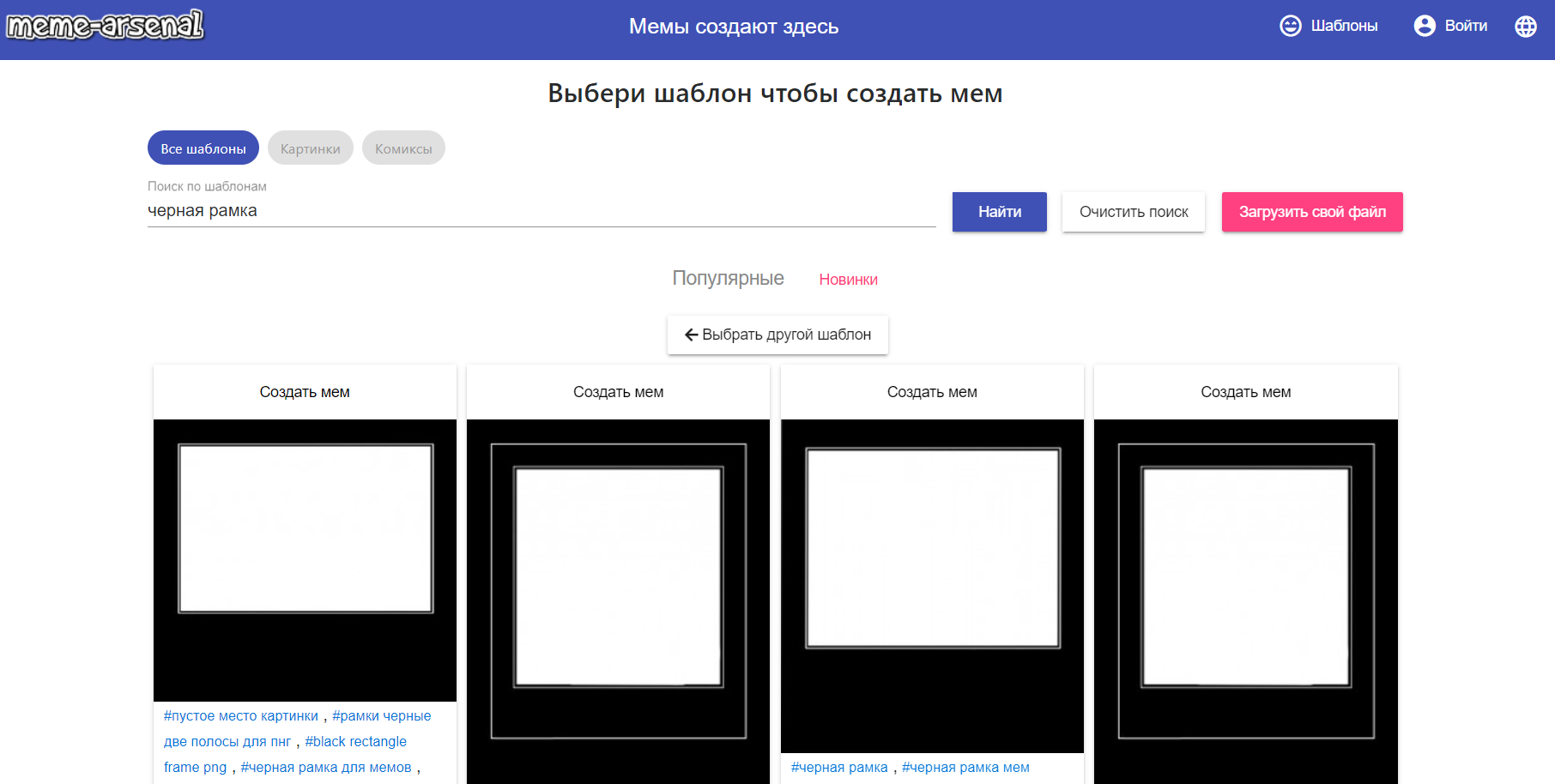Click the #рамки черные tag
Screen dimensions: 1555x784
click(x=382, y=716)
